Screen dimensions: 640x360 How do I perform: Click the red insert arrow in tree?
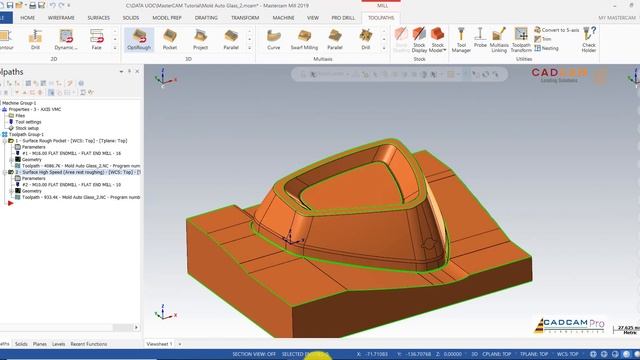(10, 203)
